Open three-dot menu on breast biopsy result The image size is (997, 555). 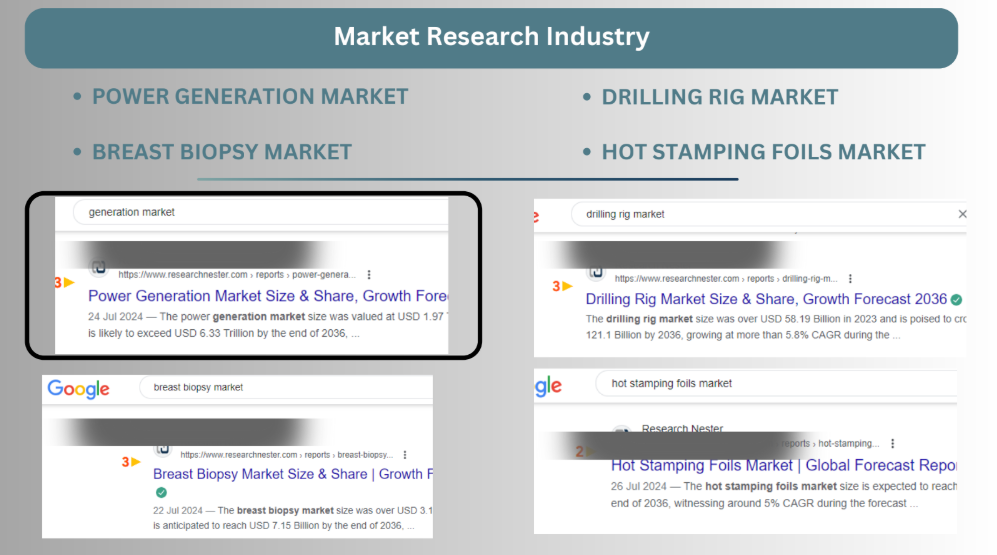[406, 455]
